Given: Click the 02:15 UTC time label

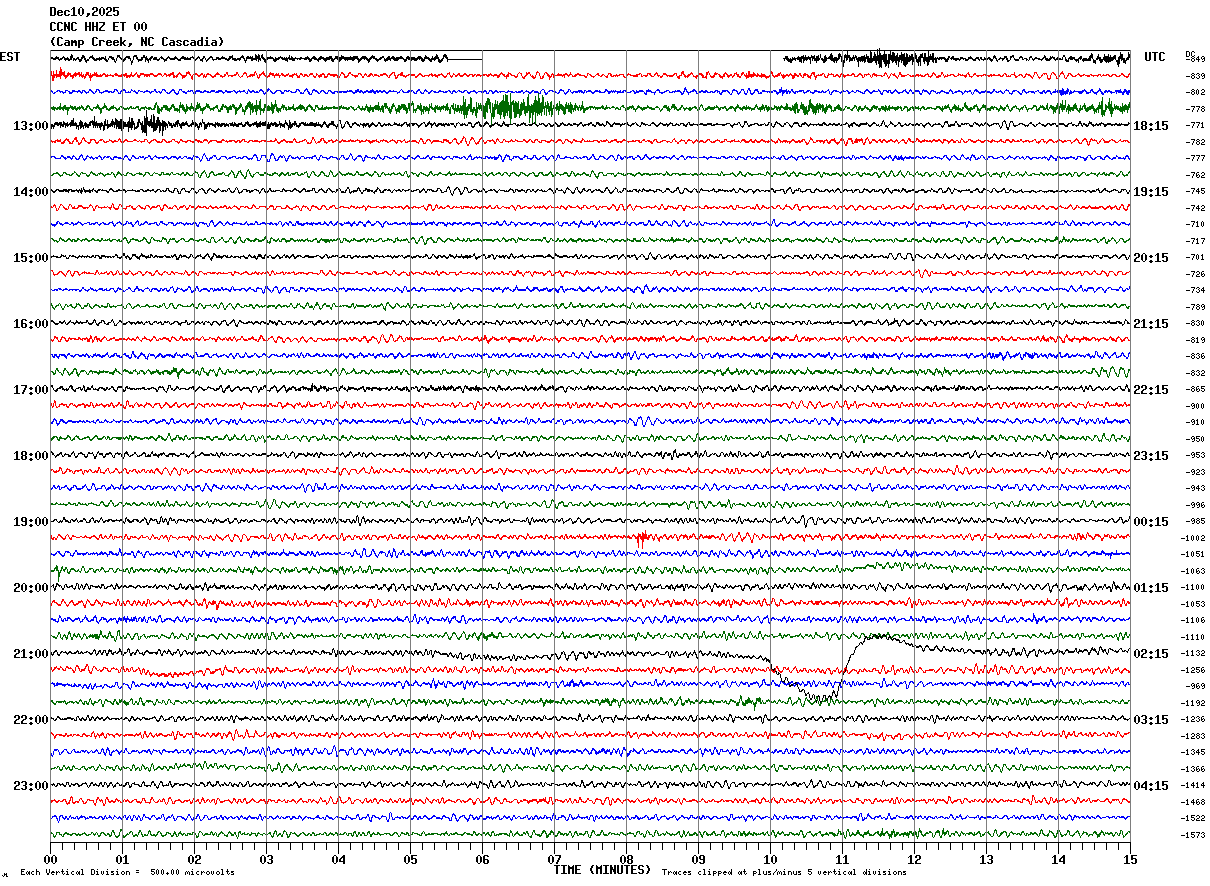Looking at the screenshot, I should [1151, 654].
